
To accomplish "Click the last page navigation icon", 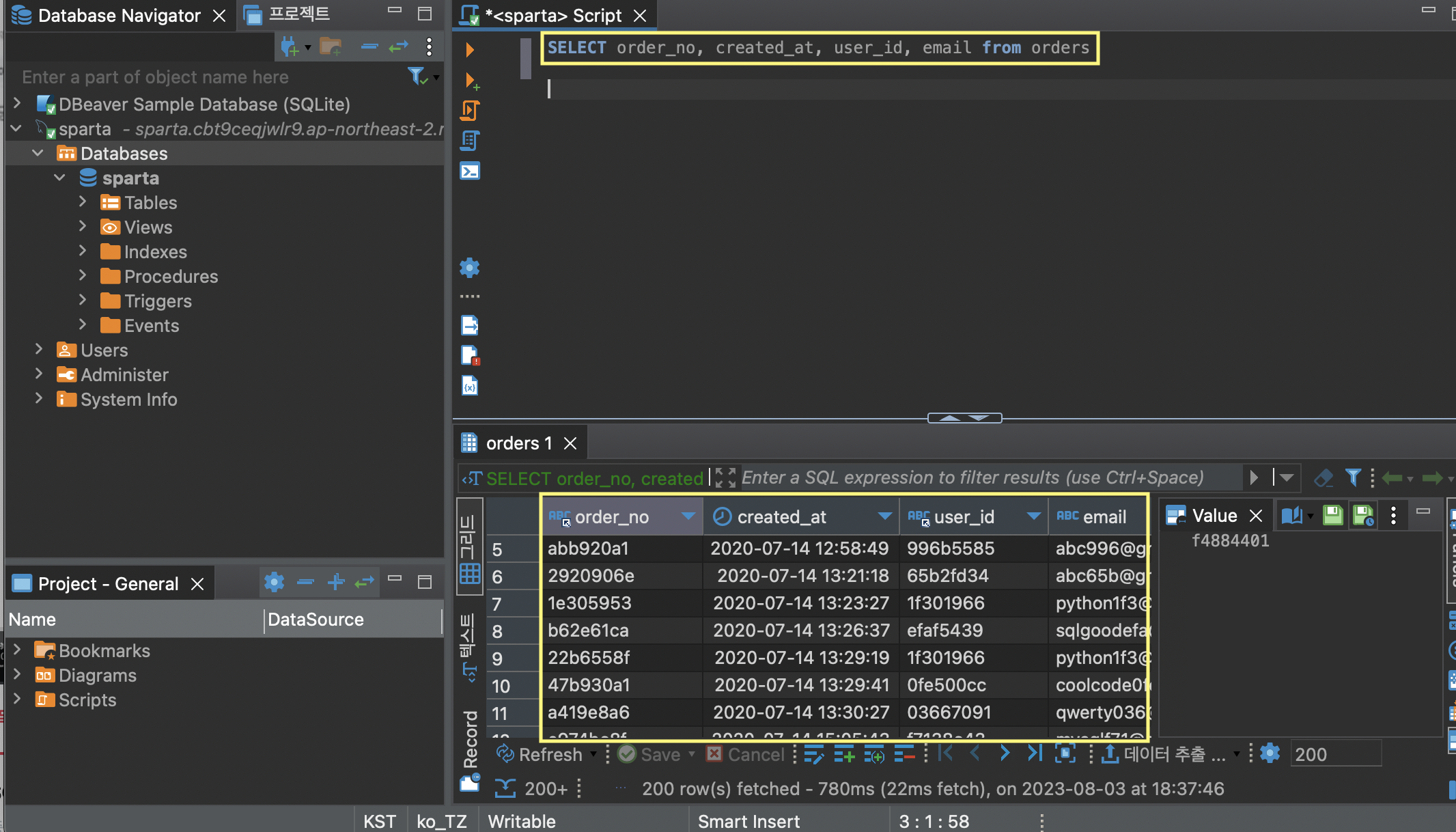I will [1035, 753].
